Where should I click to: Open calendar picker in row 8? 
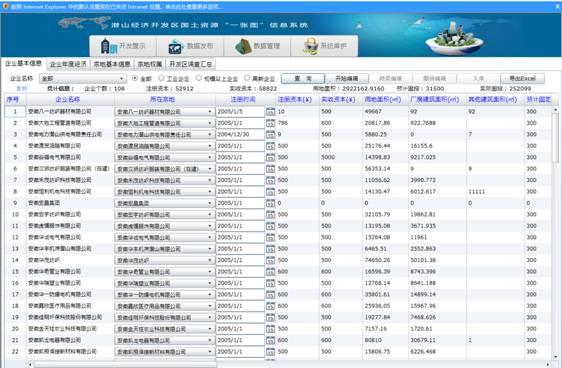click(270, 192)
